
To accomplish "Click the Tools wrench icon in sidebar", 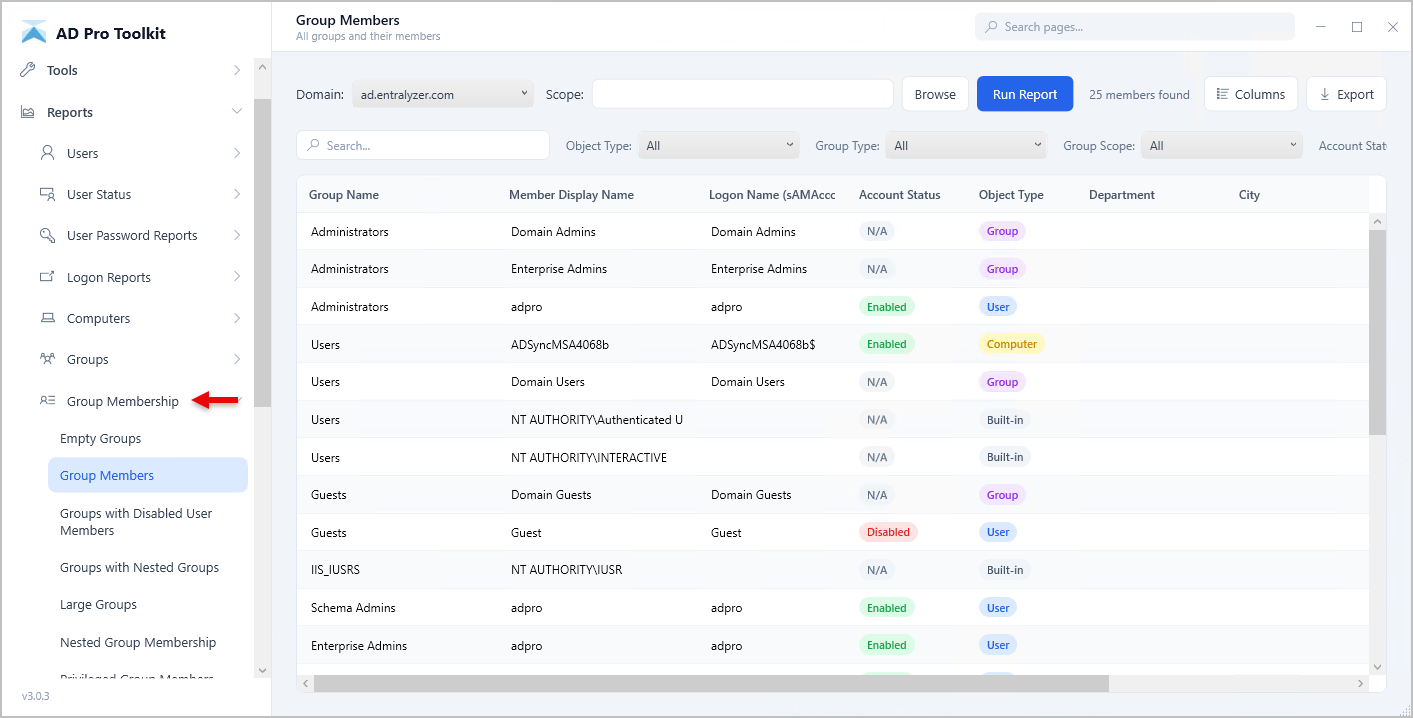I will coord(28,70).
